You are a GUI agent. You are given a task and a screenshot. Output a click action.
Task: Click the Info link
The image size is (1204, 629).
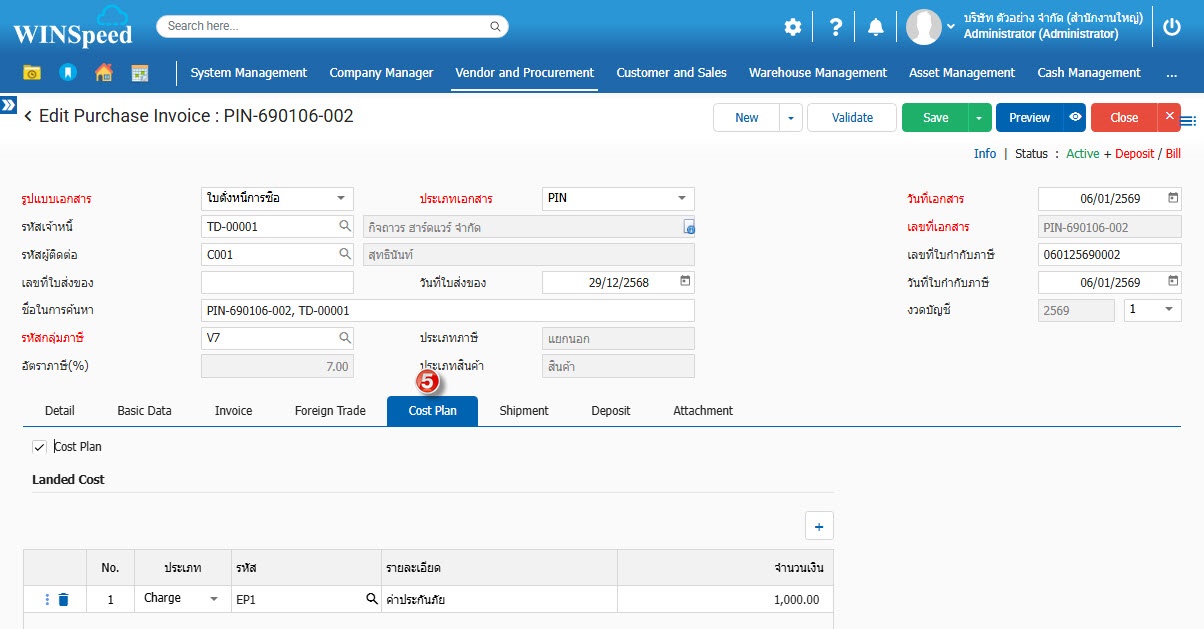(985, 154)
